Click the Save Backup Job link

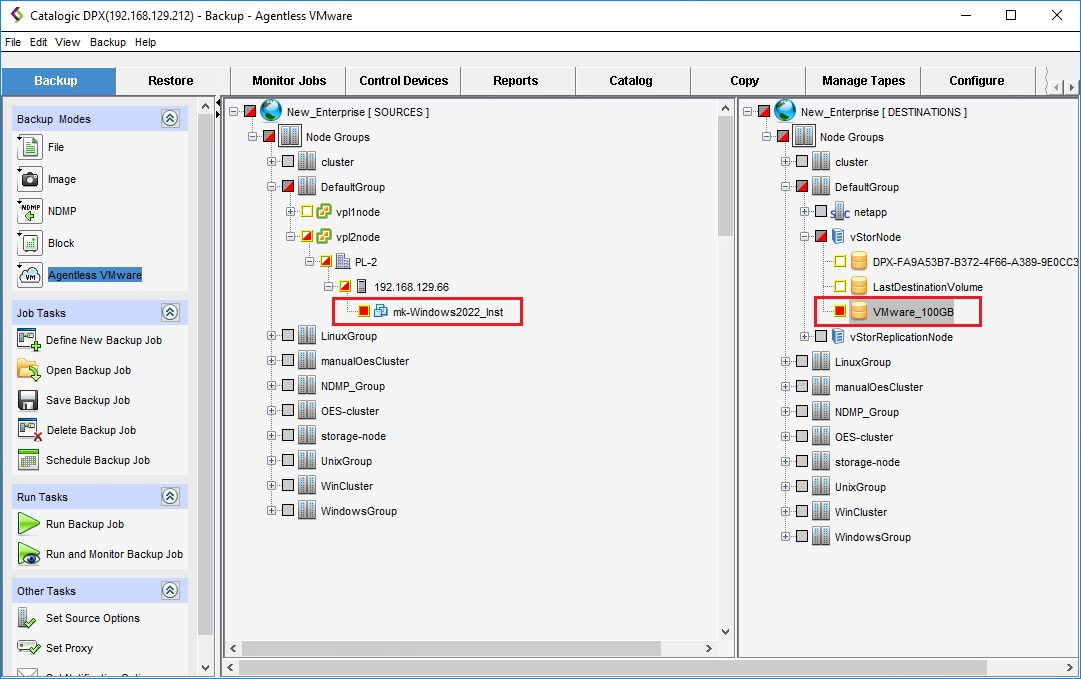click(x=88, y=400)
